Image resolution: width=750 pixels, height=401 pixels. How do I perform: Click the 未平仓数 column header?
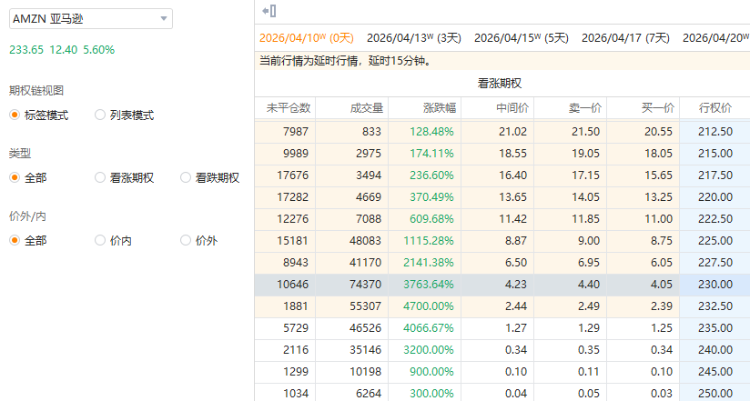(x=288, y=108)
